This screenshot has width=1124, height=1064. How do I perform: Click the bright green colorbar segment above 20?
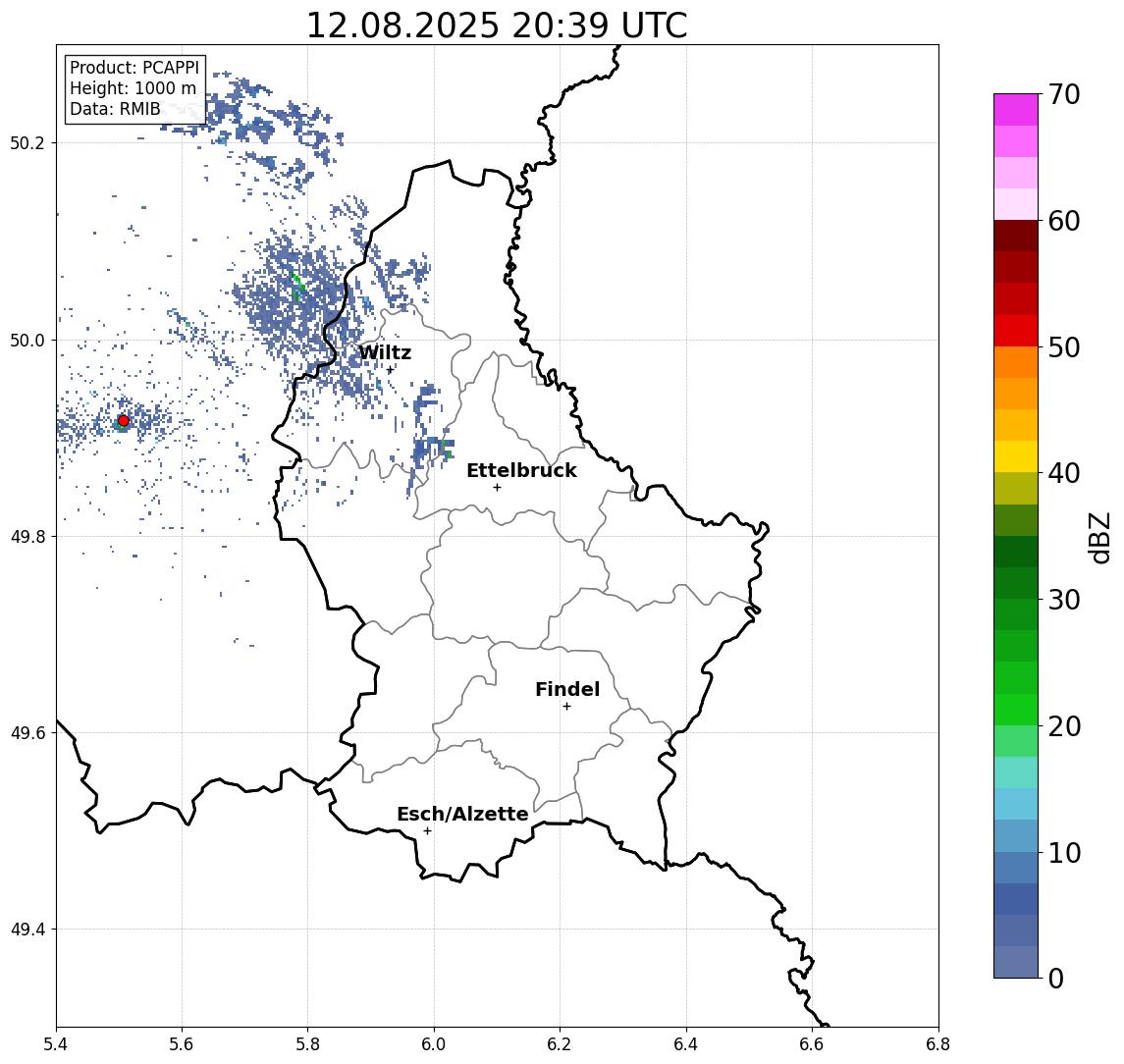1016,709
